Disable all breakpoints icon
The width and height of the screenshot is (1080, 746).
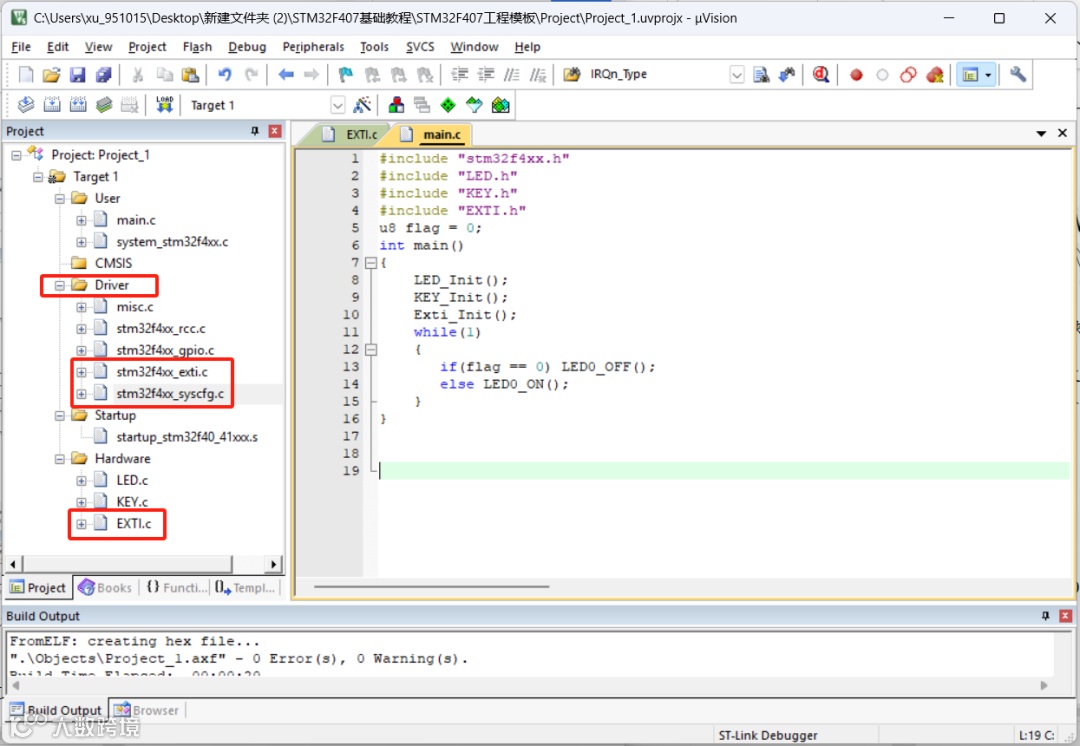pos(908,74)
